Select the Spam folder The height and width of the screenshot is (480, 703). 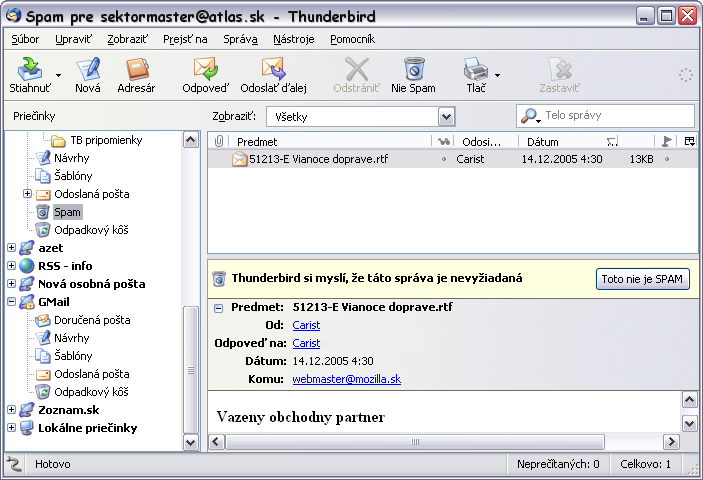point(67,212)
